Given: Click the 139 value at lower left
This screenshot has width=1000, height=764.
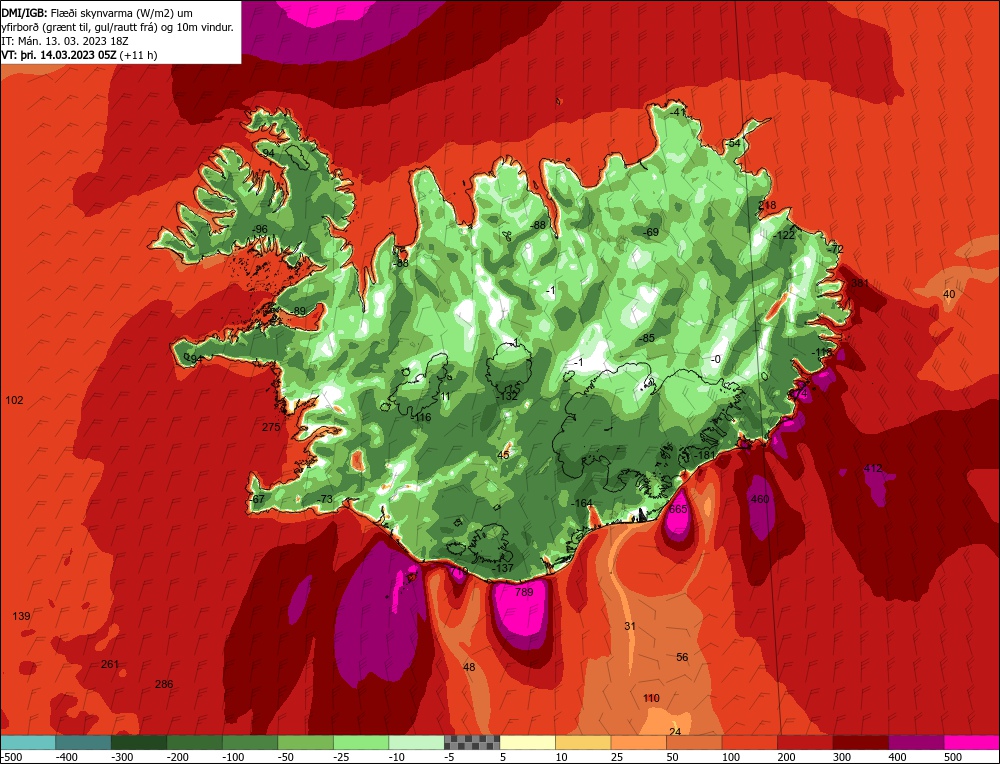Looking at the screenshot, I should 21,615.
